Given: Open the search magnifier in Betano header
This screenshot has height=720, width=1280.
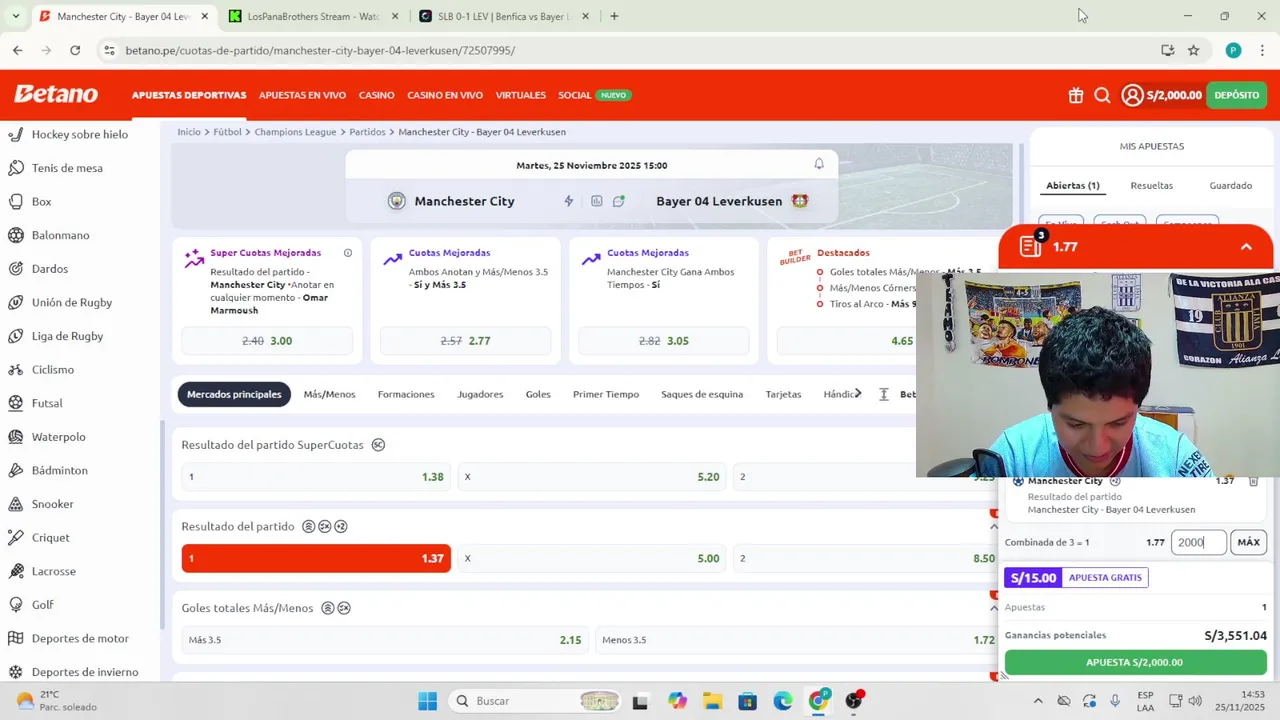Looking at the screenshot, I should pos(1102,95).
